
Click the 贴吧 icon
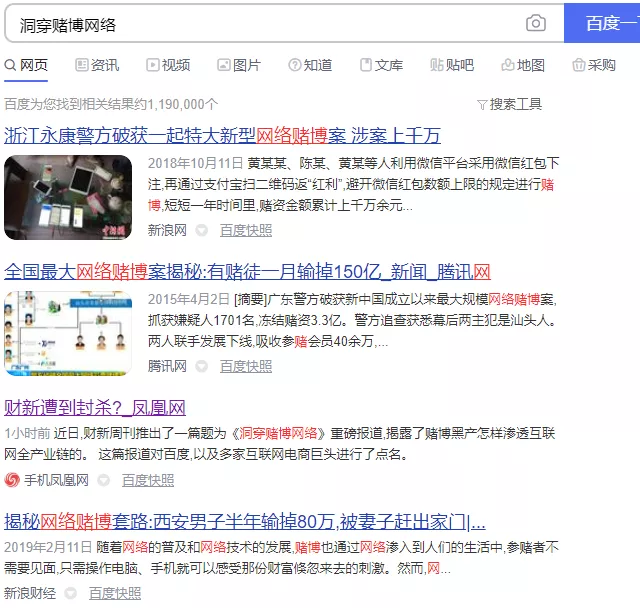pos(437,65)
